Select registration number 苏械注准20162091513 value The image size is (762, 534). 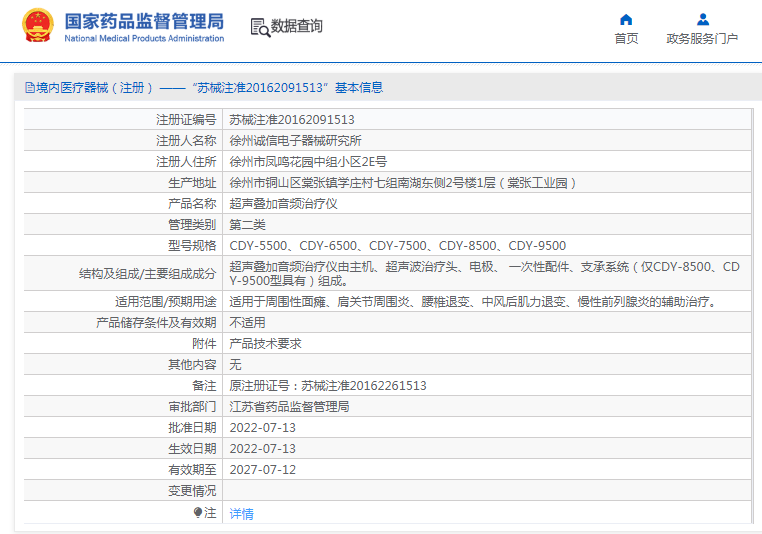[292, 120]
